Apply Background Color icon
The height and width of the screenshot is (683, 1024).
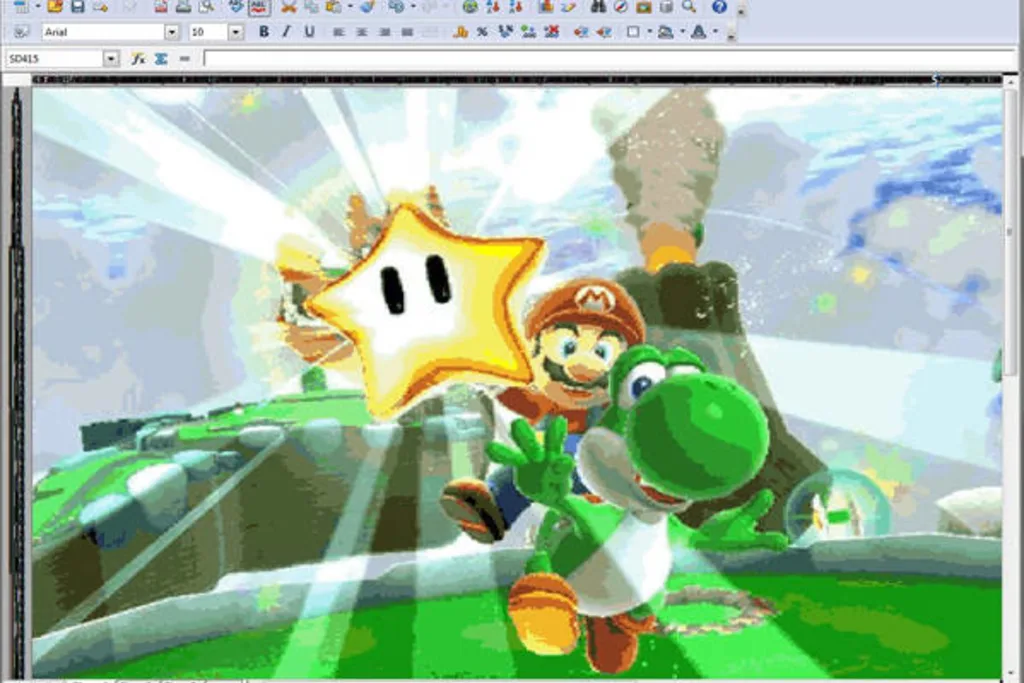pyautogui.click(x=665, y=31)
